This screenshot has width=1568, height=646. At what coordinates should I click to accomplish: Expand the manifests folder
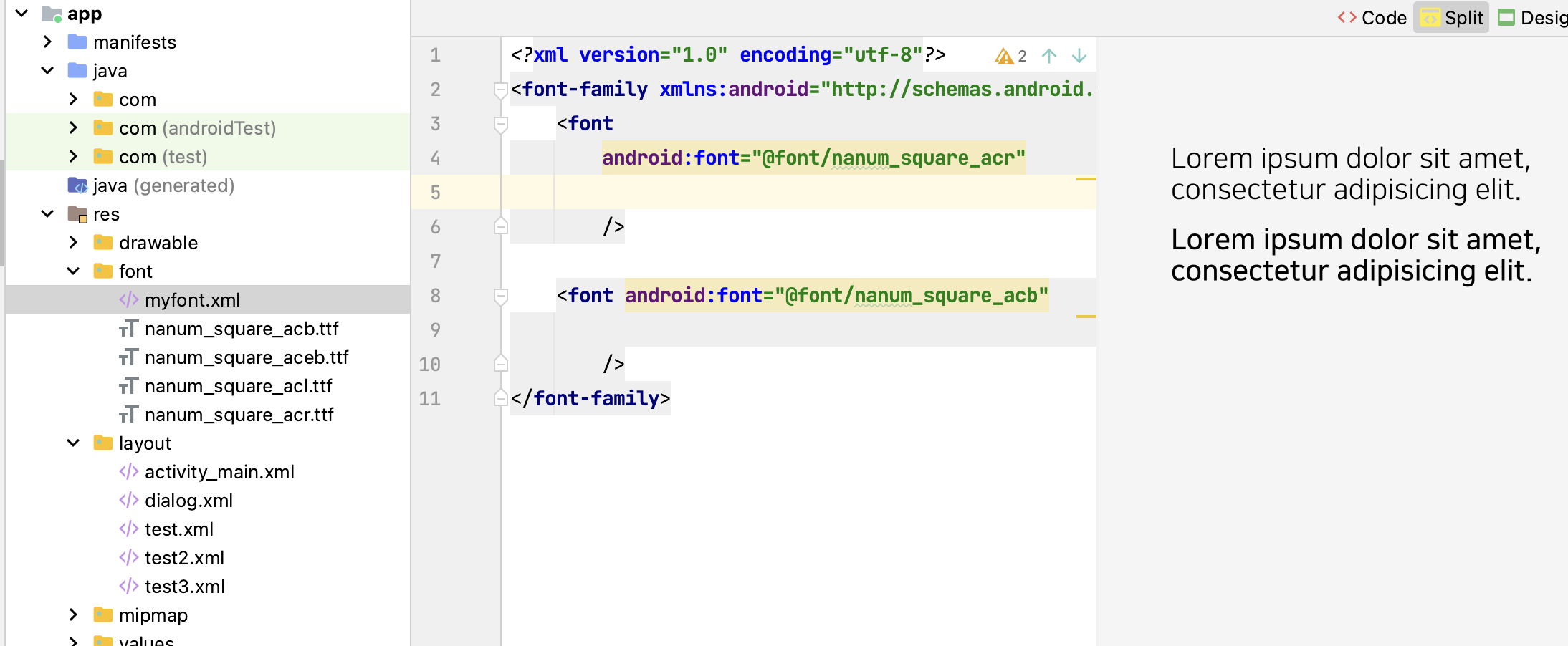[x=47, y=42]
